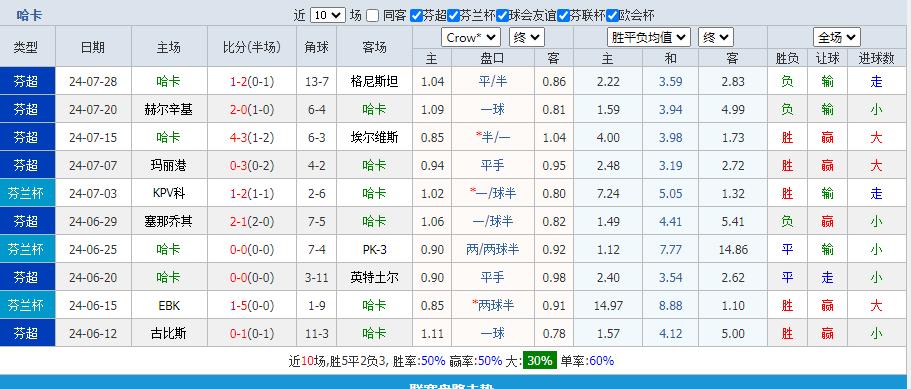Click the green 30% over rate badge
Image resolution: width=911 pixels, height=389 pixels.
pyautogui.click(x=540, y=361)
